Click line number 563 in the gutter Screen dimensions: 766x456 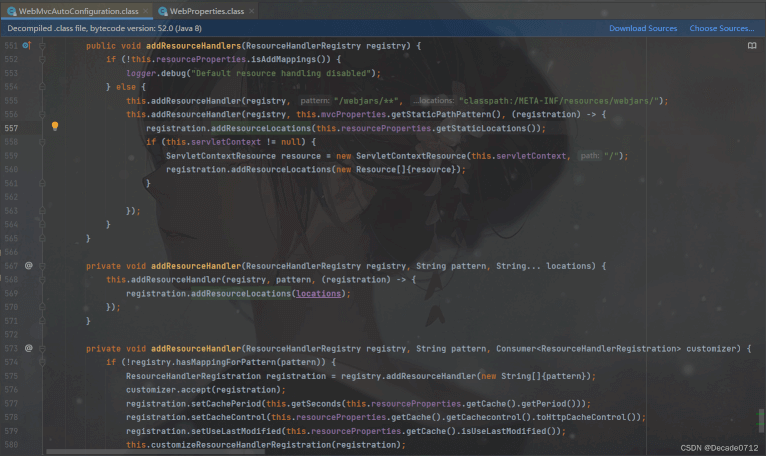[11, 211]
